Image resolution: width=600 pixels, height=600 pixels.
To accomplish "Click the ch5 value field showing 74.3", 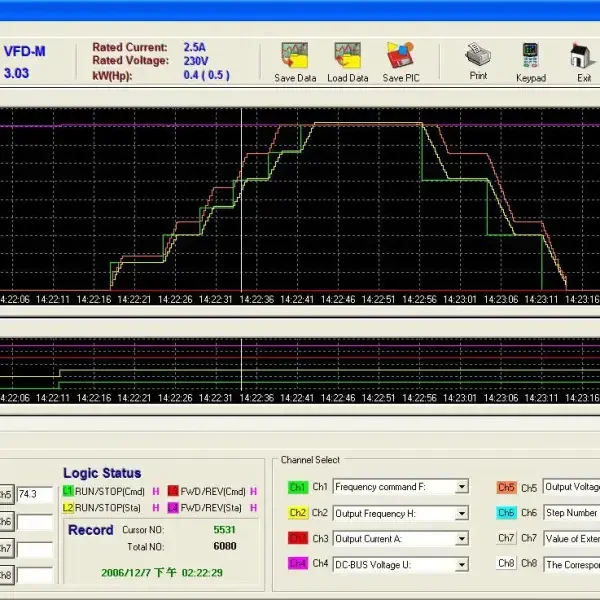I will tap(34, 494).
